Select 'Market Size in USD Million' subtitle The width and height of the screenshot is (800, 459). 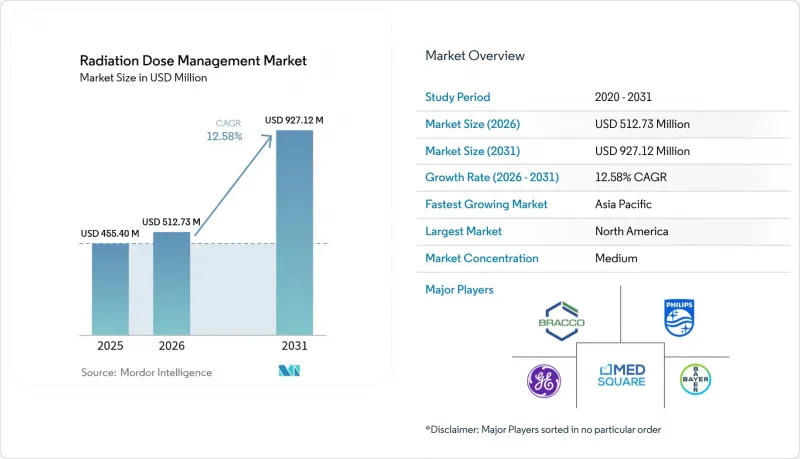(x=143, y=78)
